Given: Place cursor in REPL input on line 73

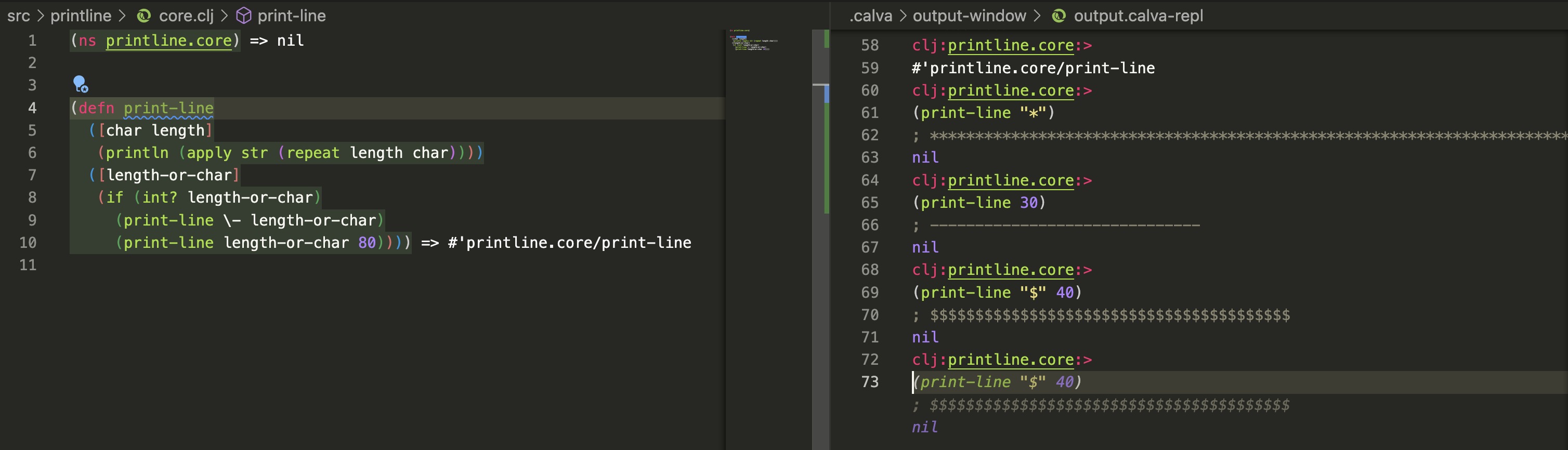Looking at the screenshot, I should [x=1157, y=382].
